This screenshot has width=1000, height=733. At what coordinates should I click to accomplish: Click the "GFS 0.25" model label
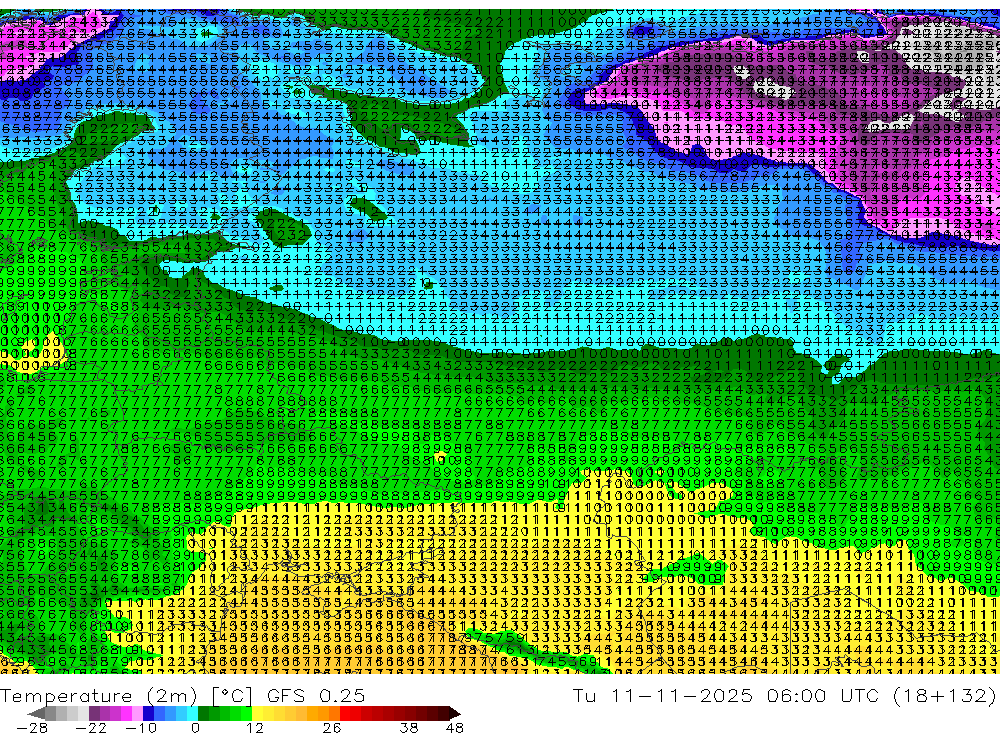coord(316,696)
